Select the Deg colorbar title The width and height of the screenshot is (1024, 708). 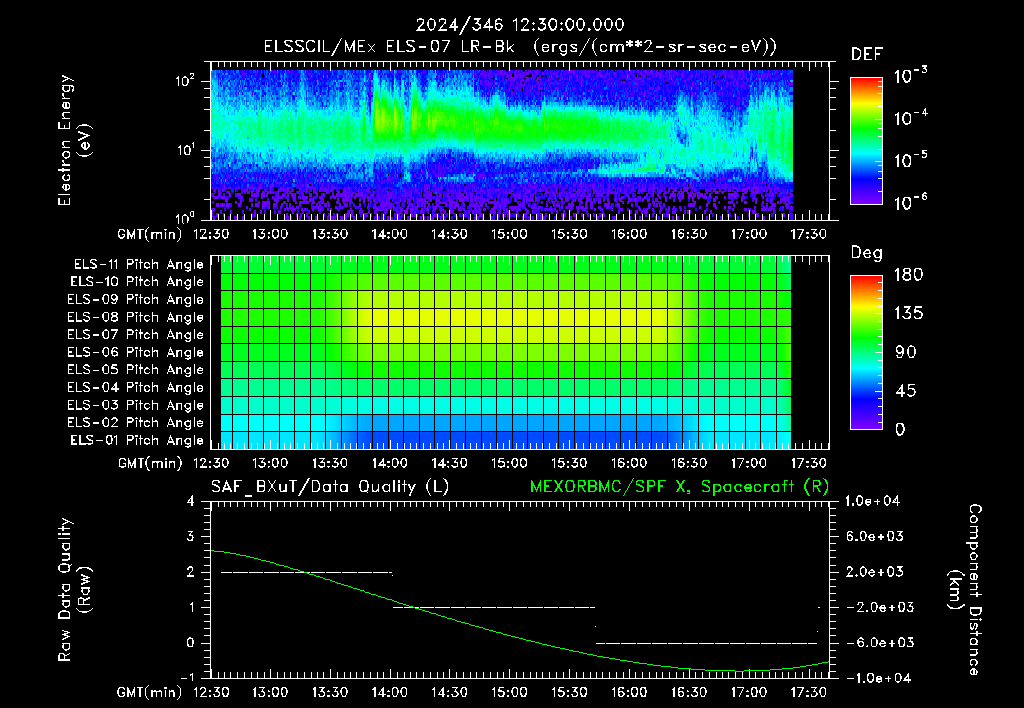866,253
